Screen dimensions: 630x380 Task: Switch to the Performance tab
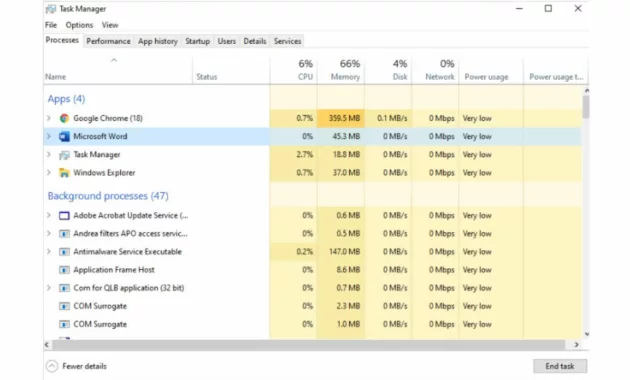tap(108, 41)
